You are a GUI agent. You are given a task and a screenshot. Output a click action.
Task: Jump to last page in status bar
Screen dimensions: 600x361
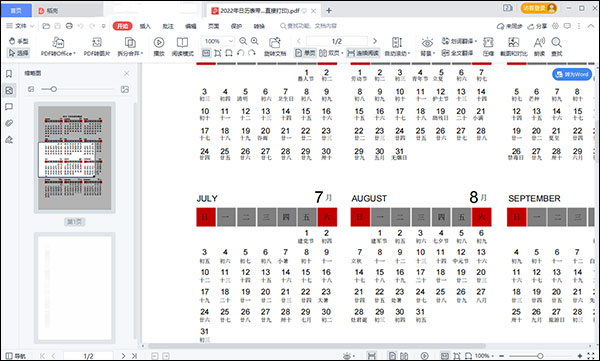tap(134, 356)
